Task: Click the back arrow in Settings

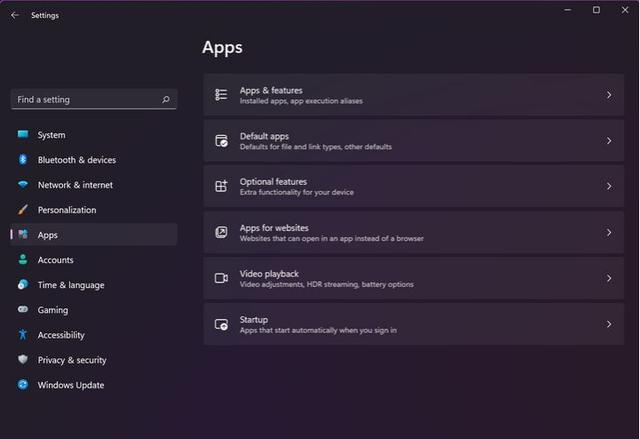Action: (x=15, y=15)
